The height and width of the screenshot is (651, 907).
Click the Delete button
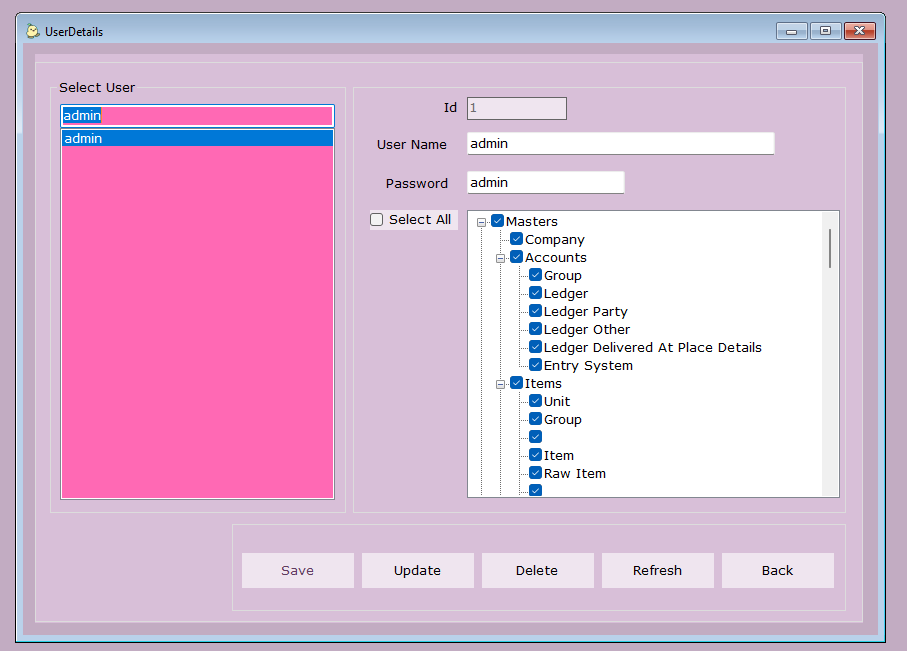pyautogui.click(x=537, y=571)
